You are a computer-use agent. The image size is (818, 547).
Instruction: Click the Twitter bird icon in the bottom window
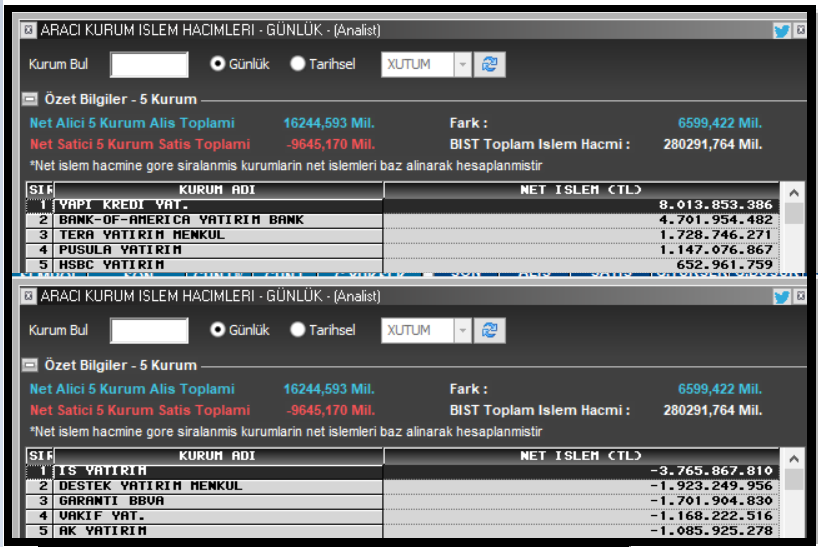pos(781,297)
